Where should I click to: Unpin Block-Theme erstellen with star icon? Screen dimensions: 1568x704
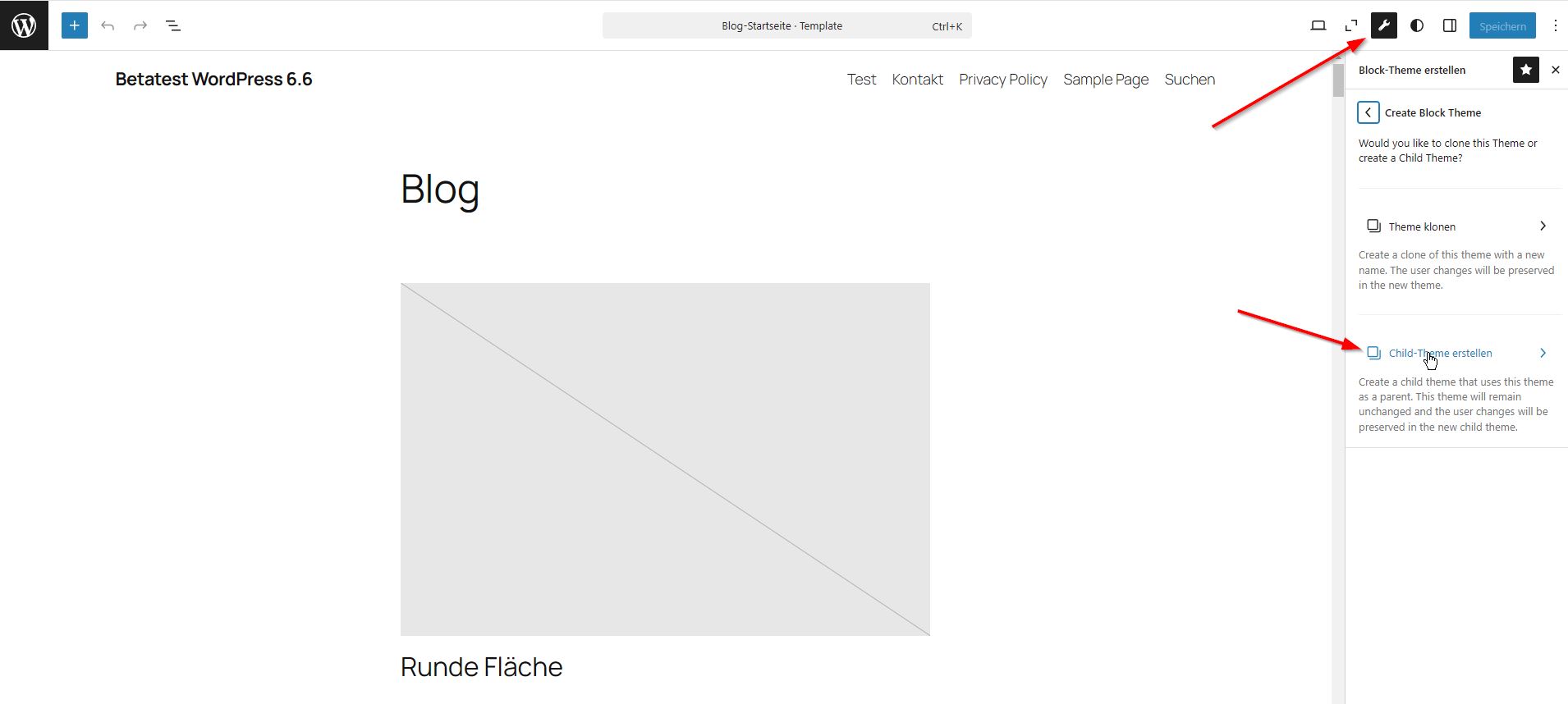[1526, 70]
